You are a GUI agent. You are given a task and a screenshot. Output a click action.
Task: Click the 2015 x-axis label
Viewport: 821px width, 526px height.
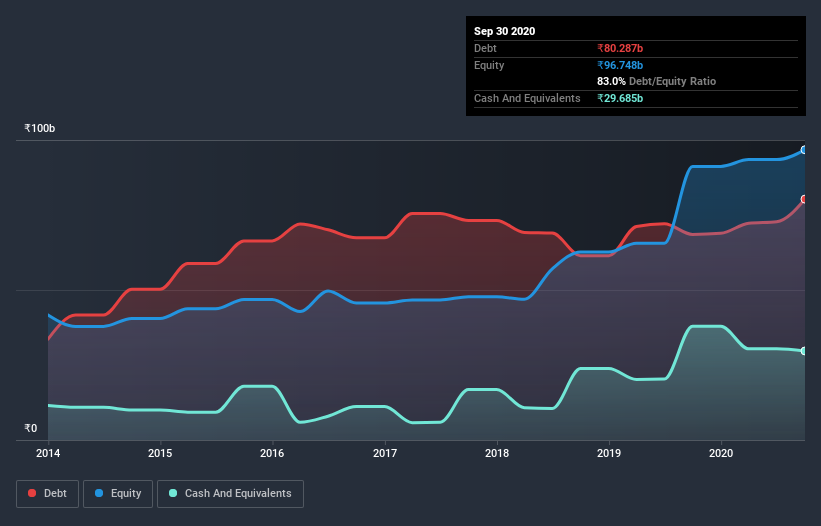[160, 453]
